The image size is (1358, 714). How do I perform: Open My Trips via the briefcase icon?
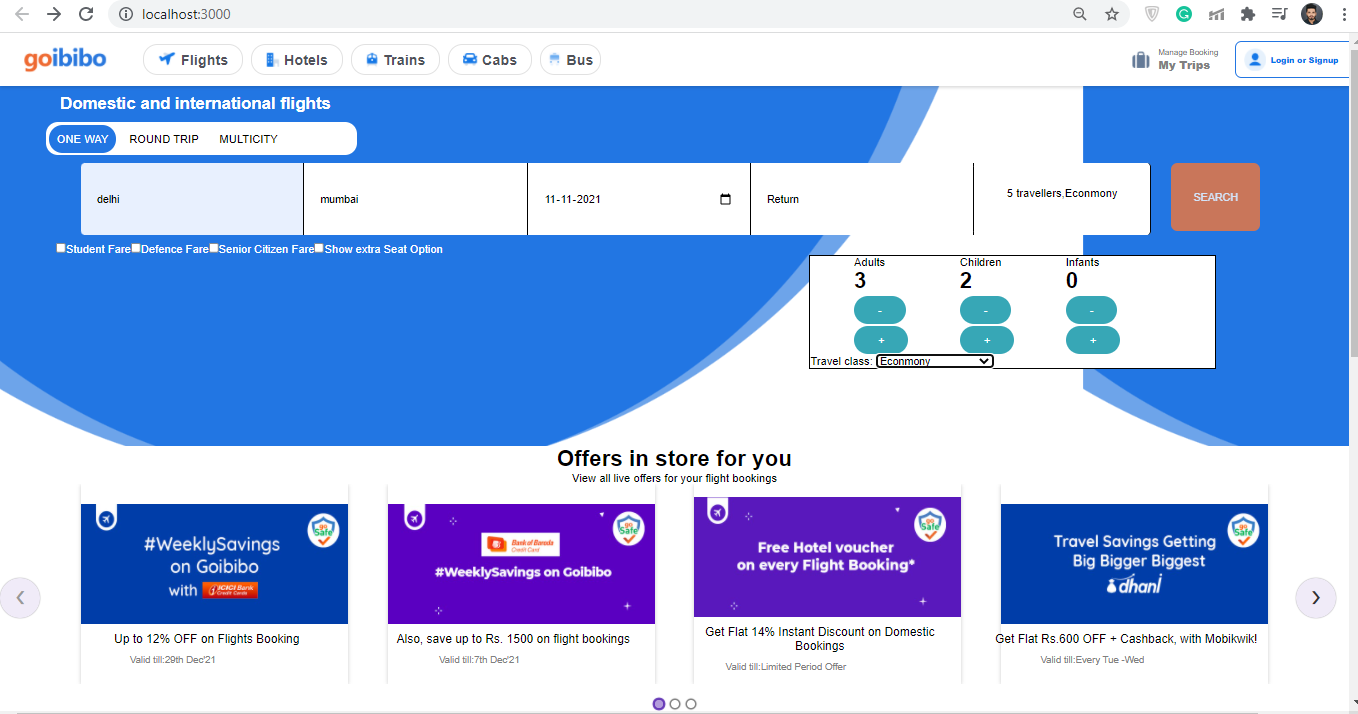pos(1140,59)
